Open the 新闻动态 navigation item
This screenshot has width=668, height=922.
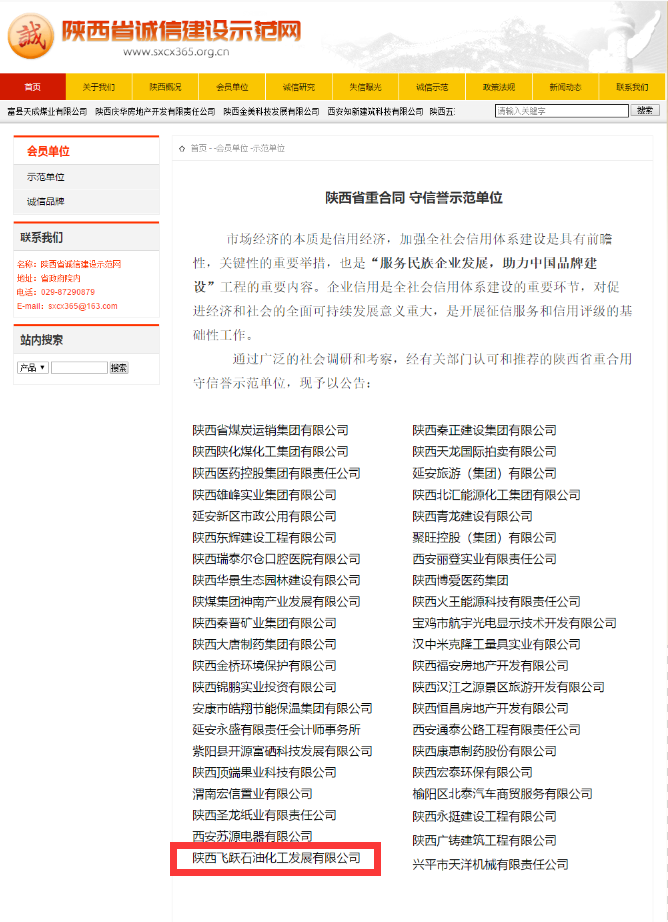coord(565,87)
